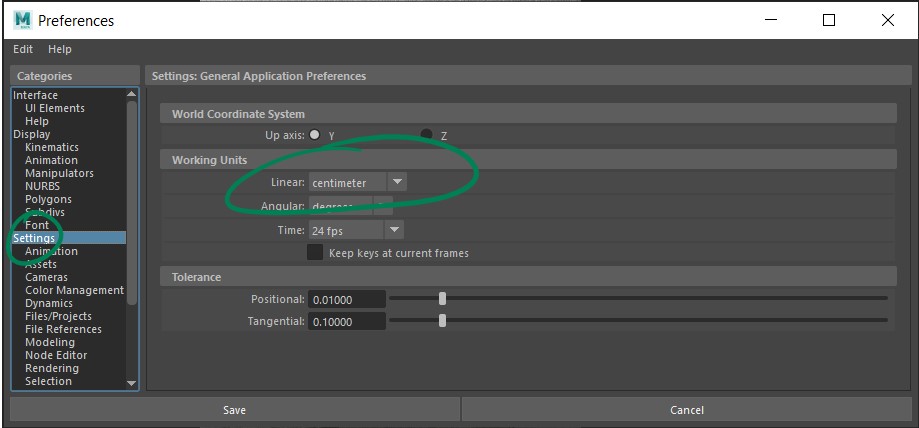The image size is (919, 428).
Task: Select the Subdivs category
Action: pos(45,212)
